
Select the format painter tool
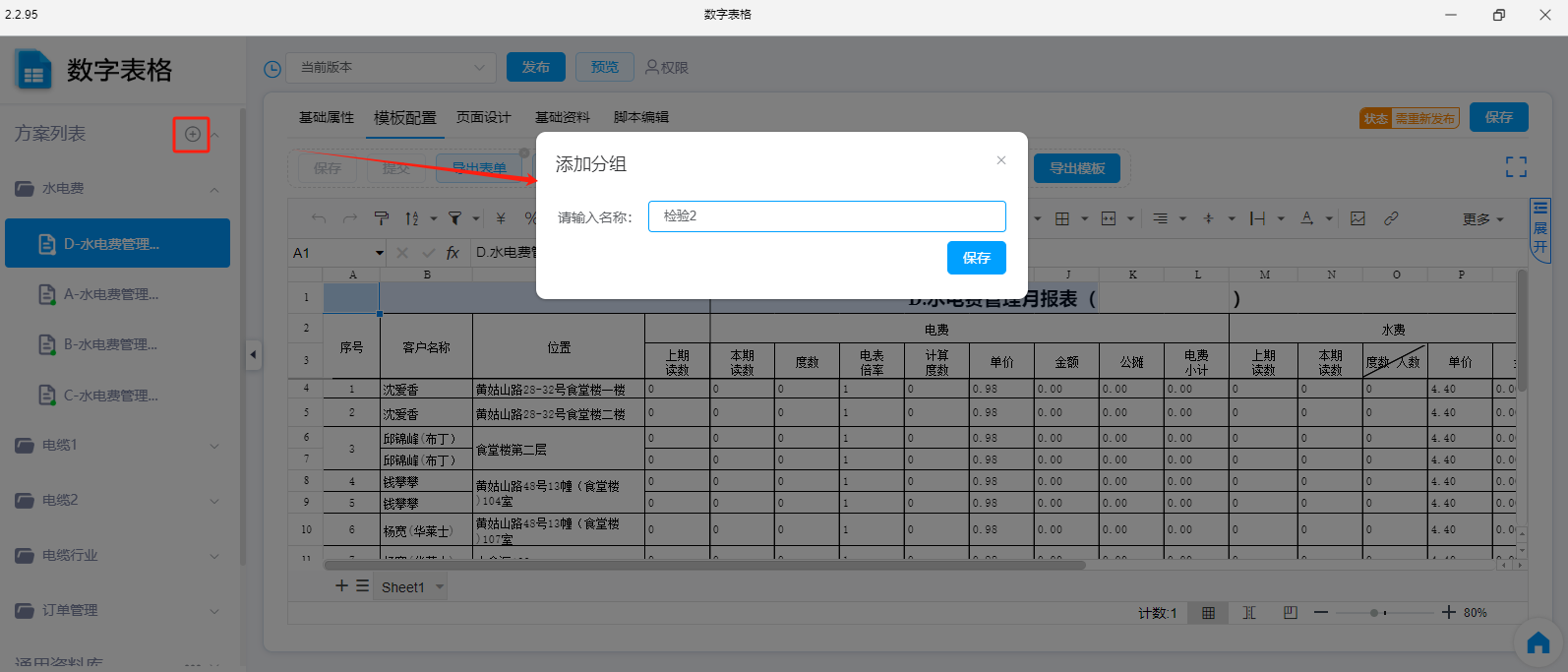[382, 218]
